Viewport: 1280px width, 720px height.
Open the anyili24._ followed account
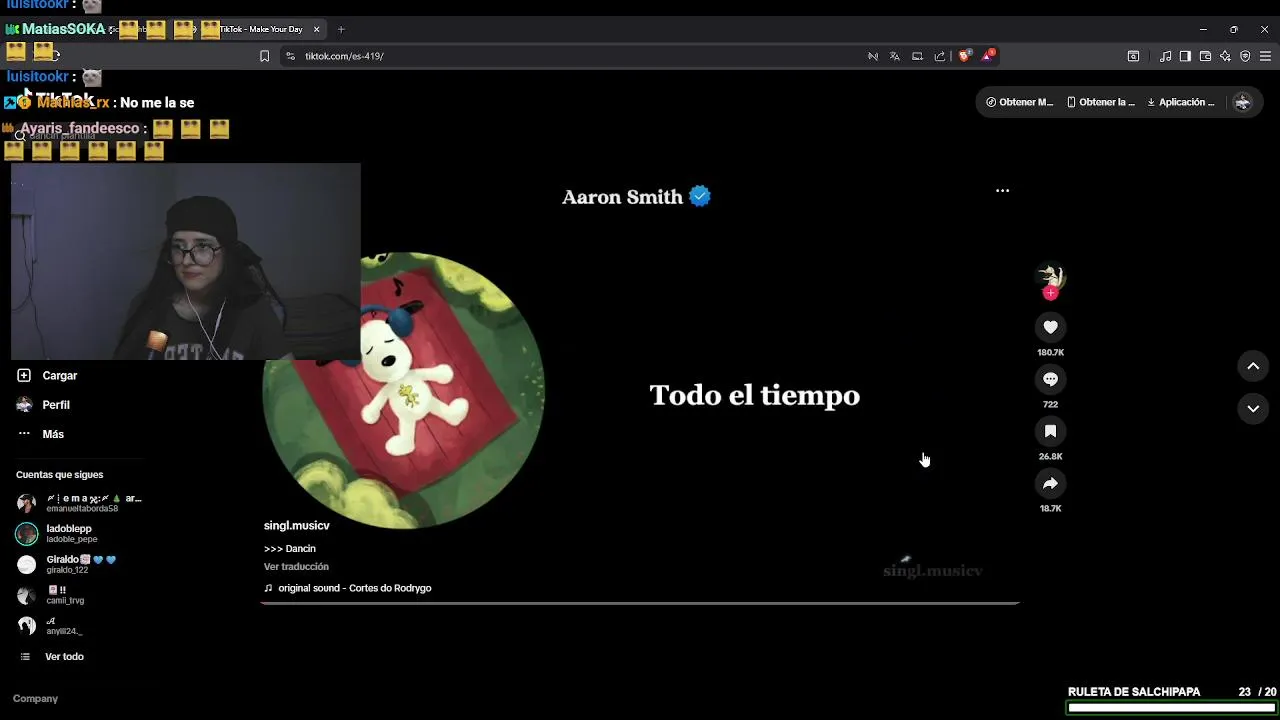[x=49, y=626]
